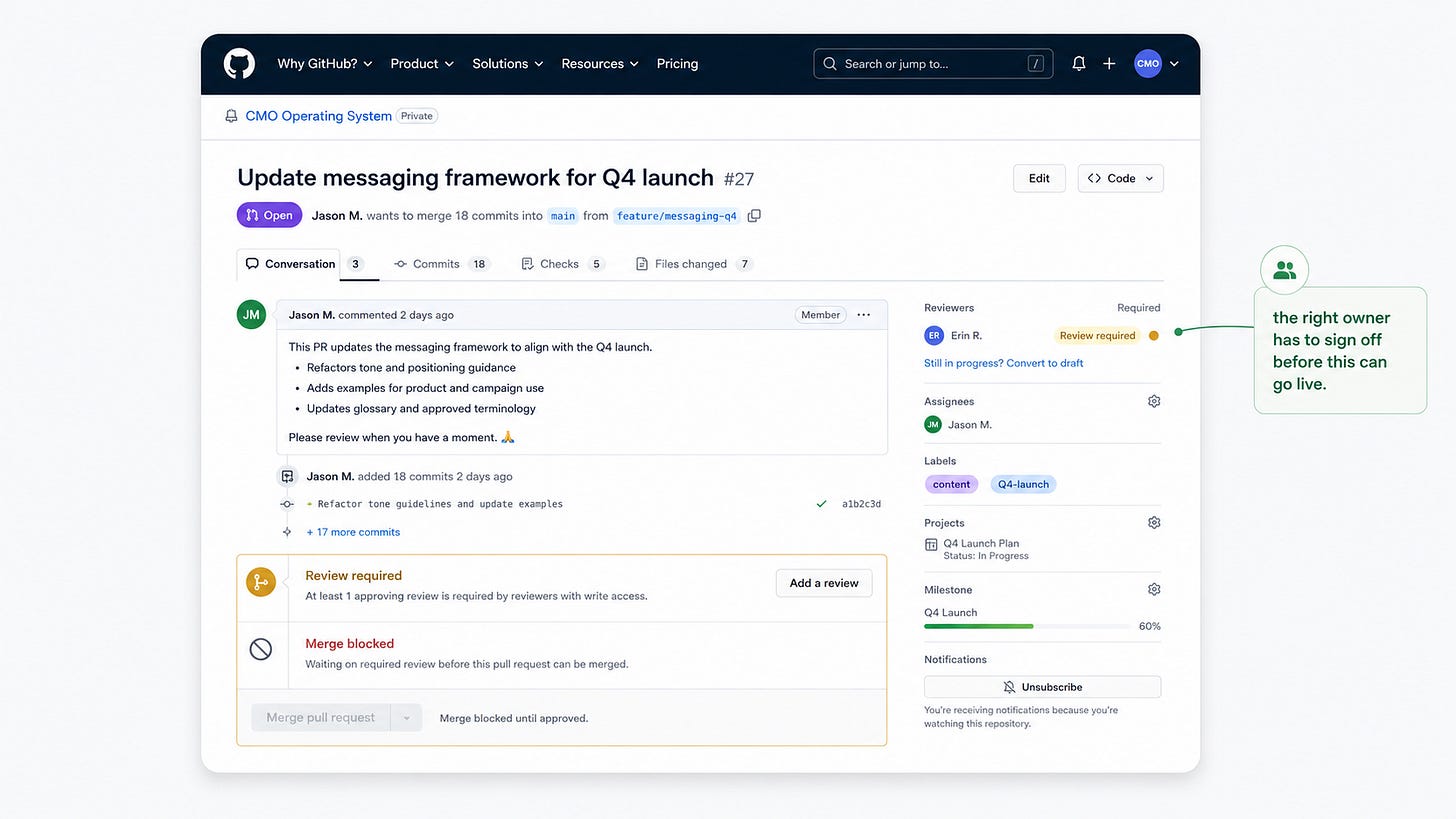Click the Erin R. reviewer name
The width and height of the screenshot is (1456, 819).
pos(965,336)
